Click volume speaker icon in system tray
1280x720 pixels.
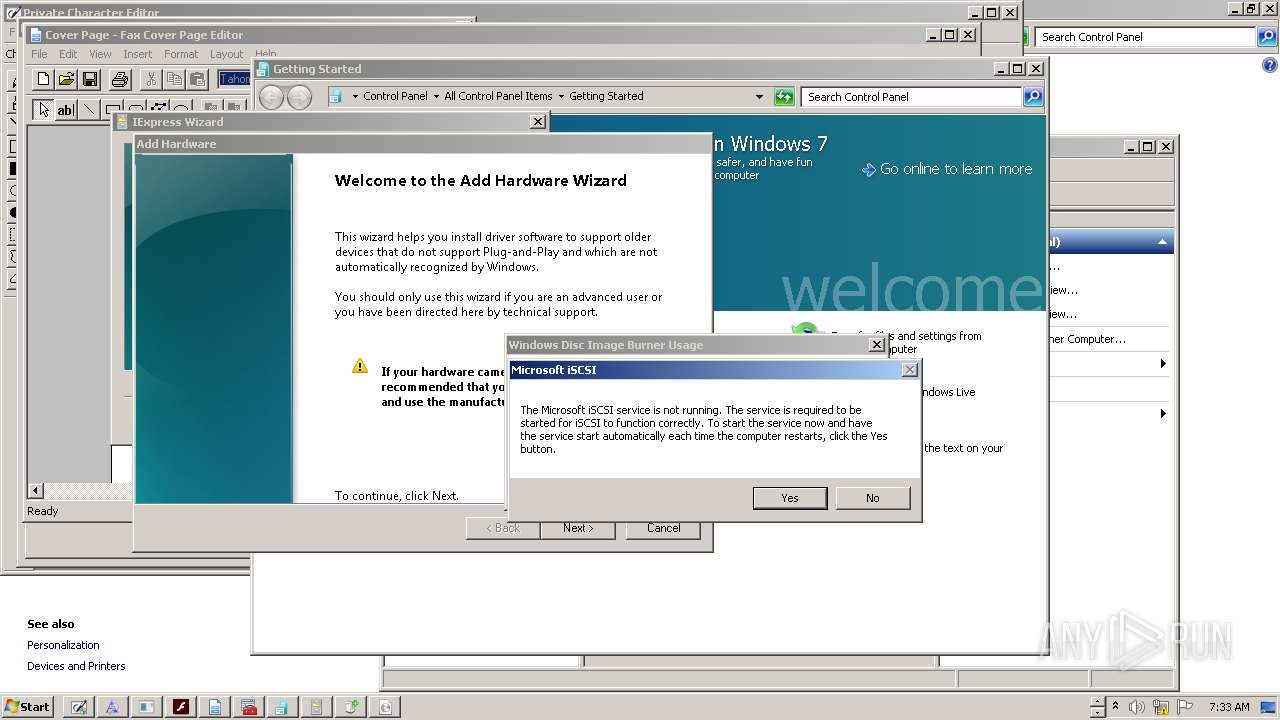[1137, 707]
